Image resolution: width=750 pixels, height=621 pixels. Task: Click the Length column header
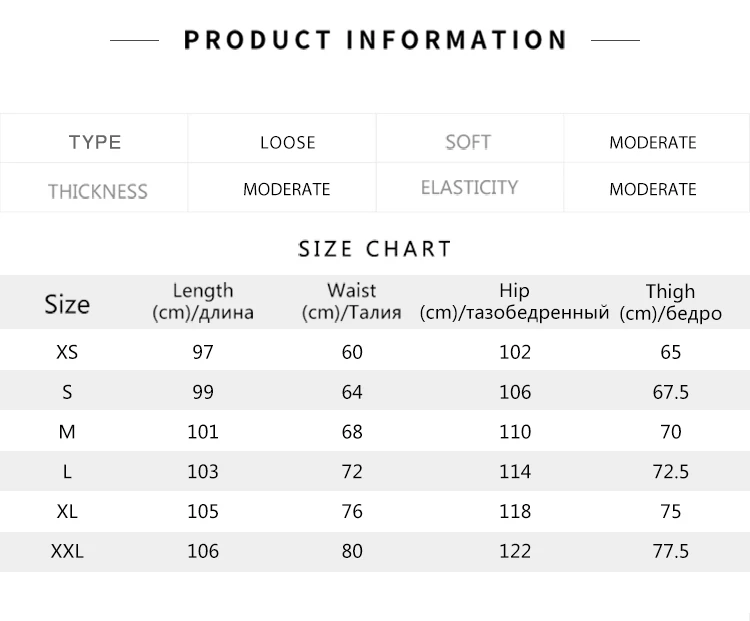pyautogui.click(x=203, y=301)
